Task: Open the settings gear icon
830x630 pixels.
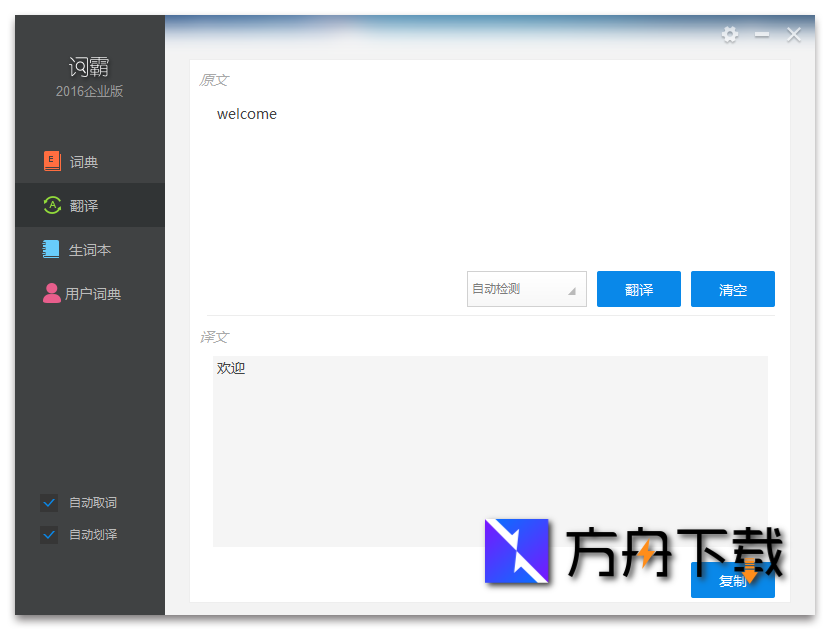Action: click(730, 35)
